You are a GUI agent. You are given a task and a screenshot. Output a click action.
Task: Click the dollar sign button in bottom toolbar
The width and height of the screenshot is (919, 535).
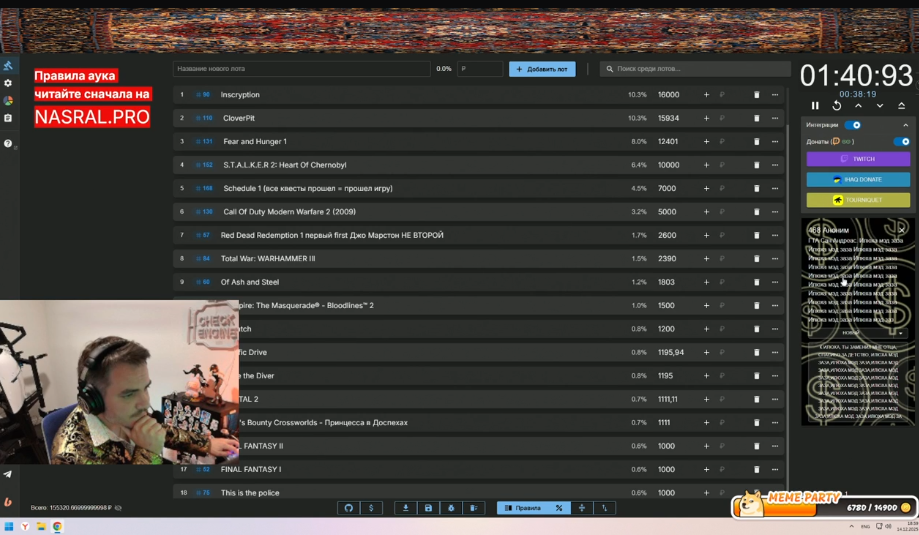[x=371, y=508]
